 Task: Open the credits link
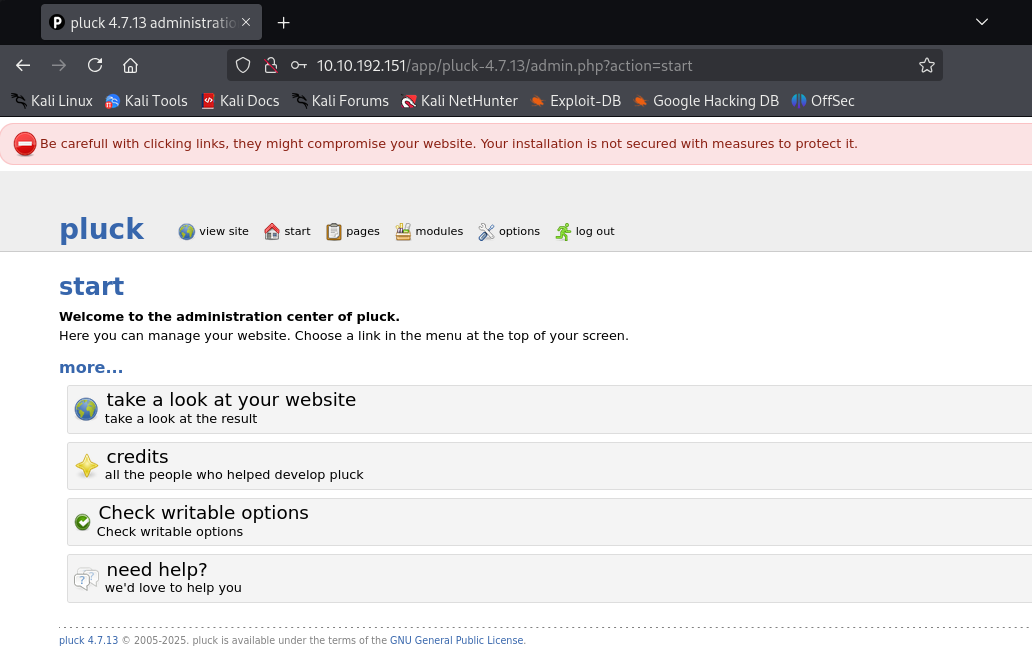pos(137,456)
